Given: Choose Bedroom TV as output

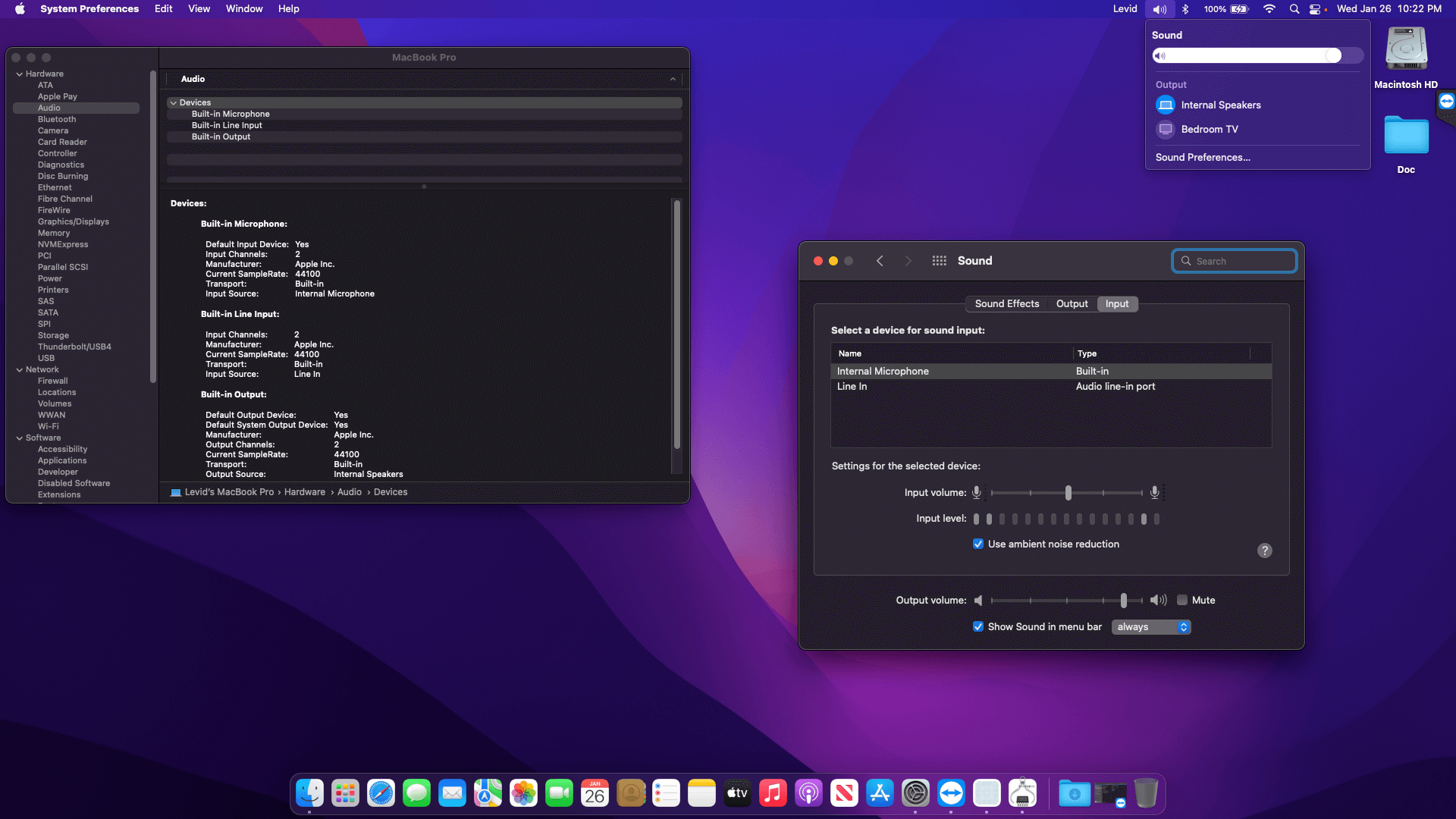Looking at the screenshot, I should point(1257,129).
